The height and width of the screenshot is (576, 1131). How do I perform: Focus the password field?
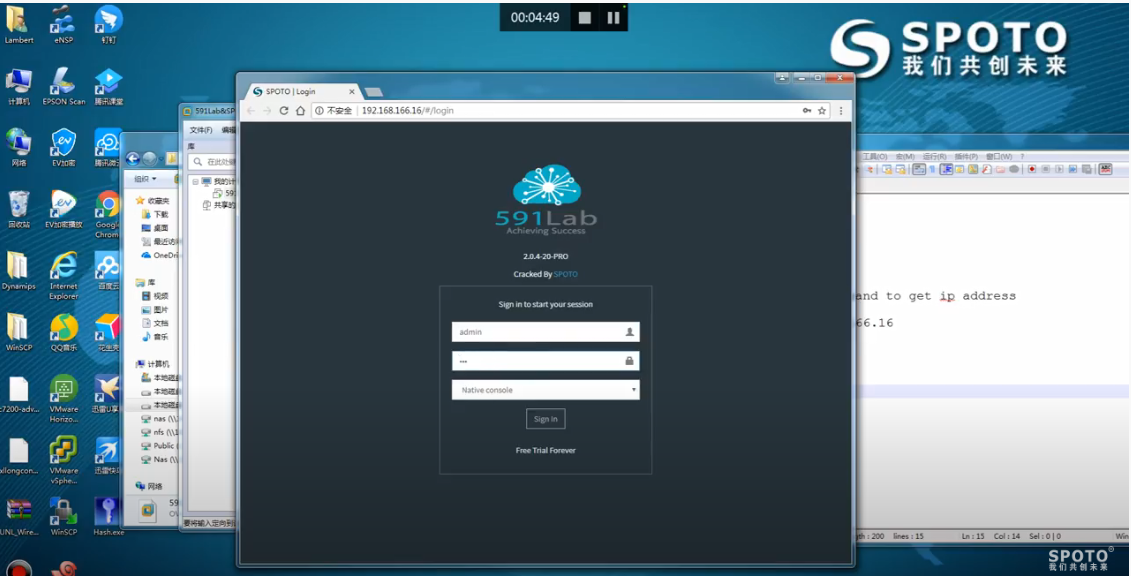point(545,360)
